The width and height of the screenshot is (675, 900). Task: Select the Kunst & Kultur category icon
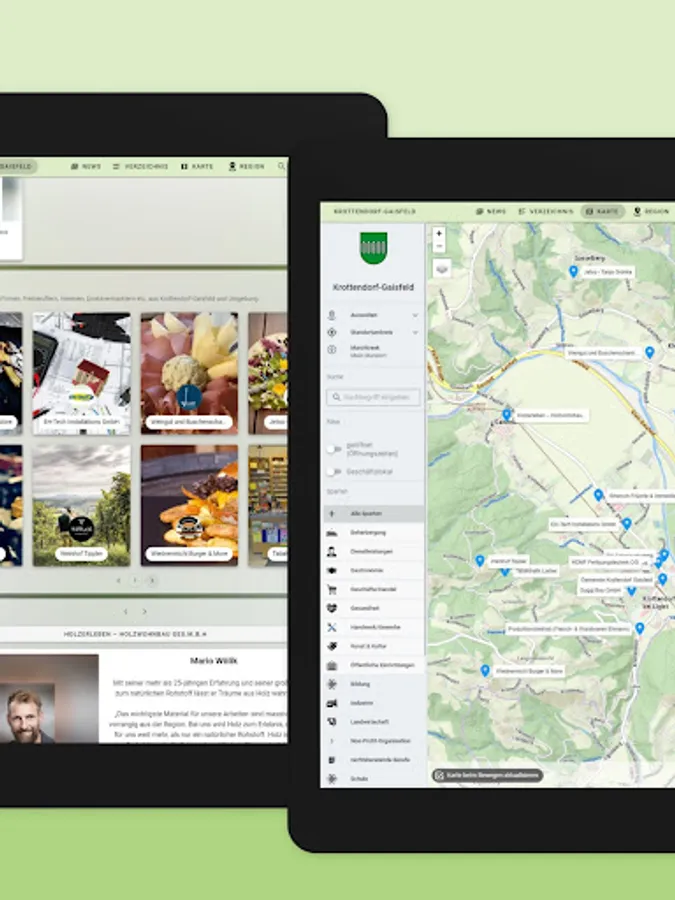click(x=332, y=646)
